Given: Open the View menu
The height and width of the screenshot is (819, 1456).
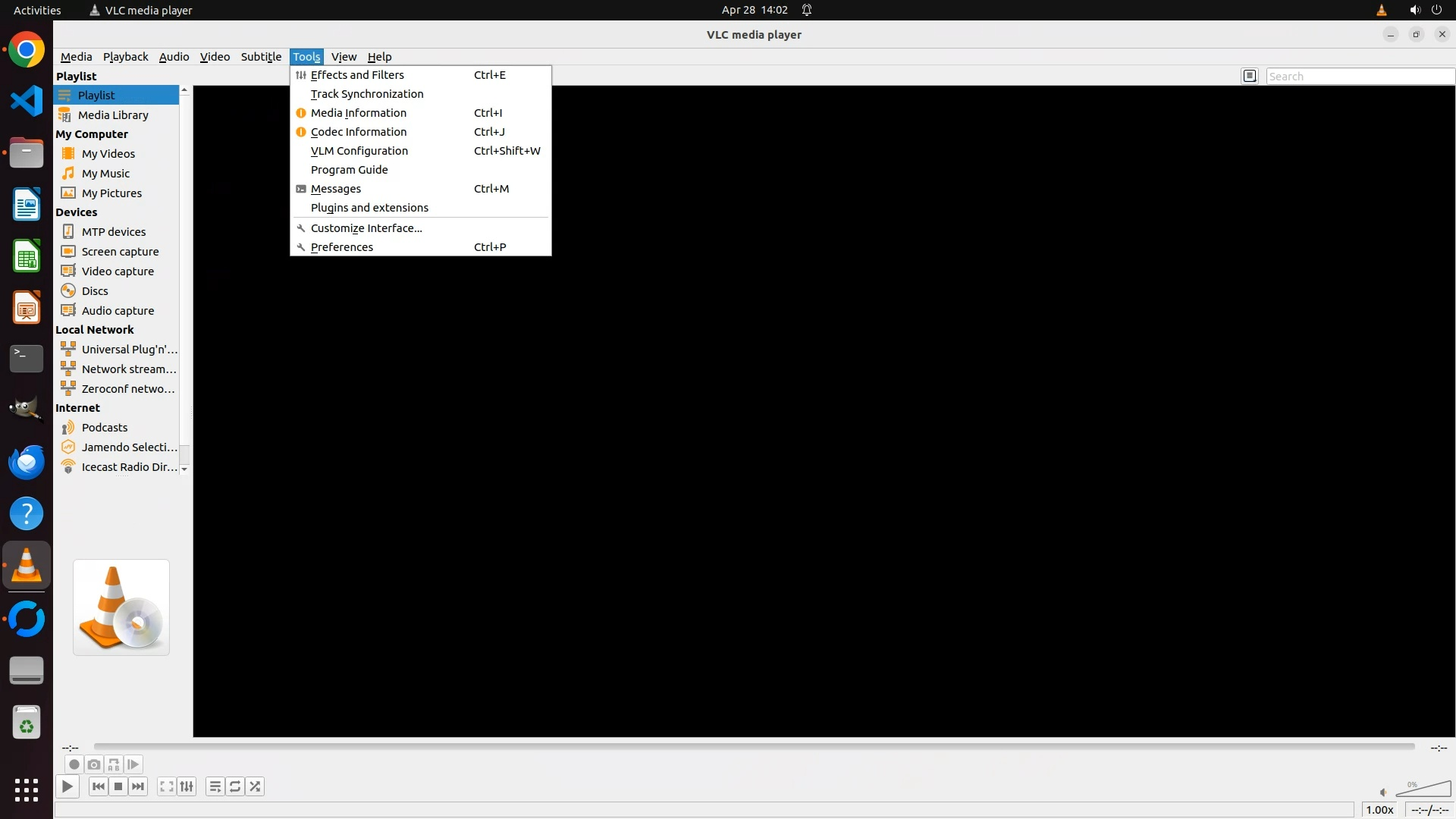Looking at the screenshot, I should [344, 57].
